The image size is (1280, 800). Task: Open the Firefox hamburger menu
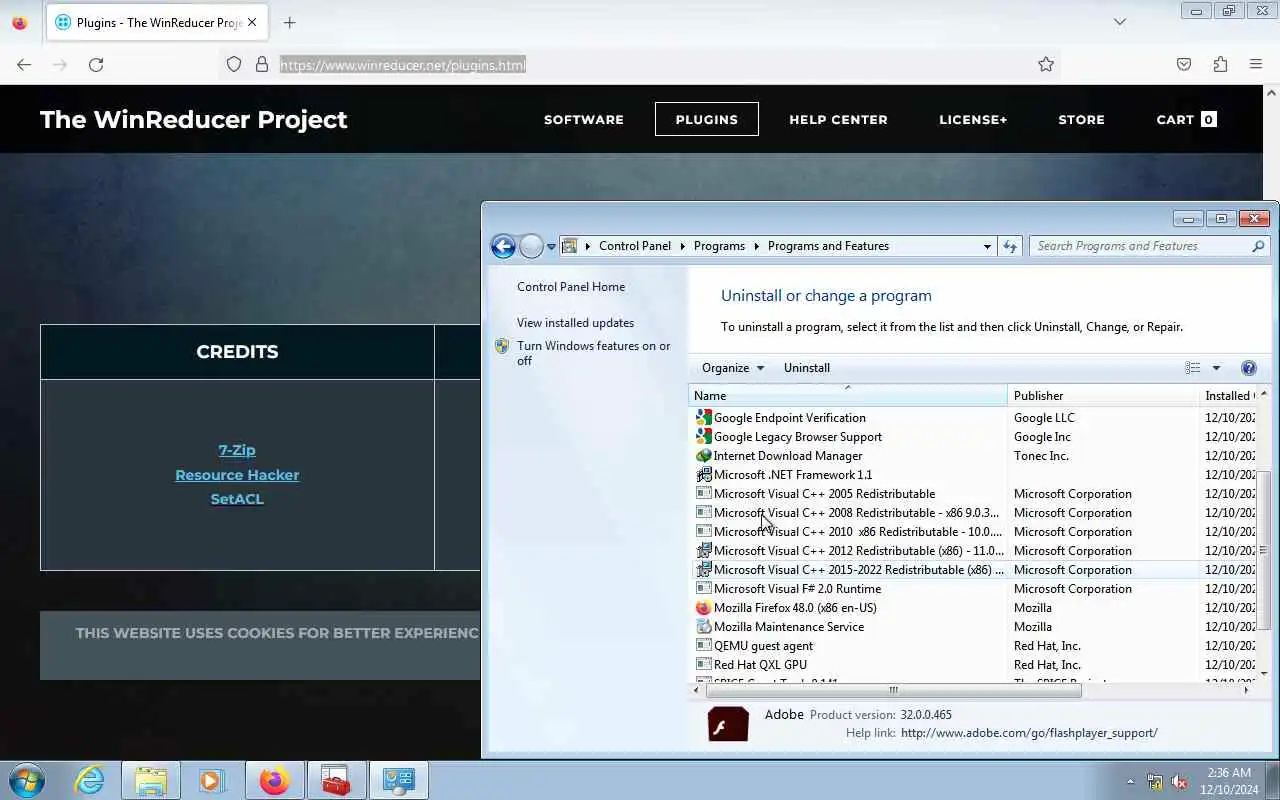(1256, 64)
